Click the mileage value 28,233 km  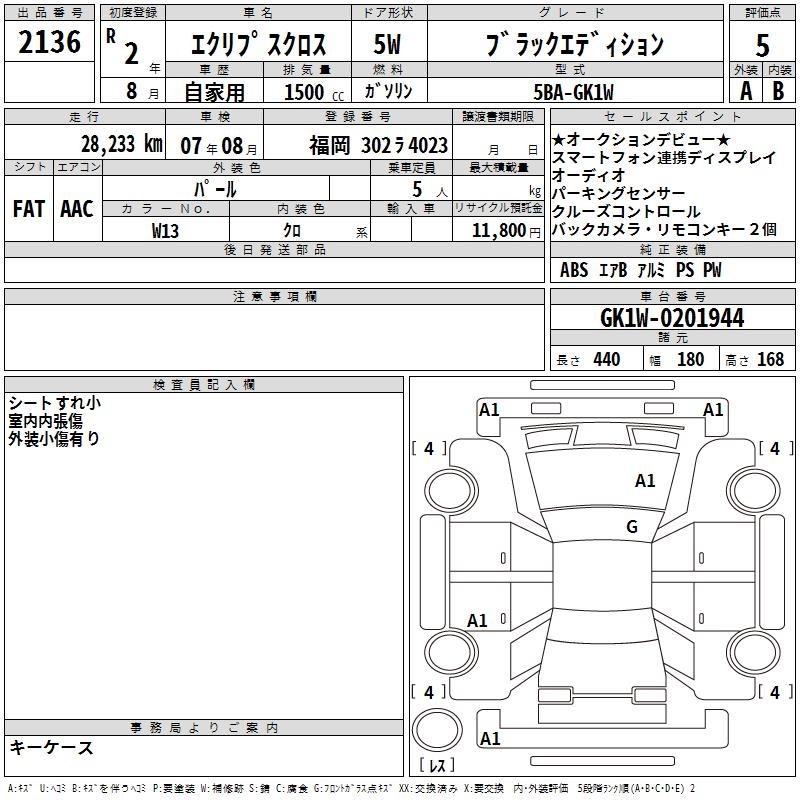(123, 144)
